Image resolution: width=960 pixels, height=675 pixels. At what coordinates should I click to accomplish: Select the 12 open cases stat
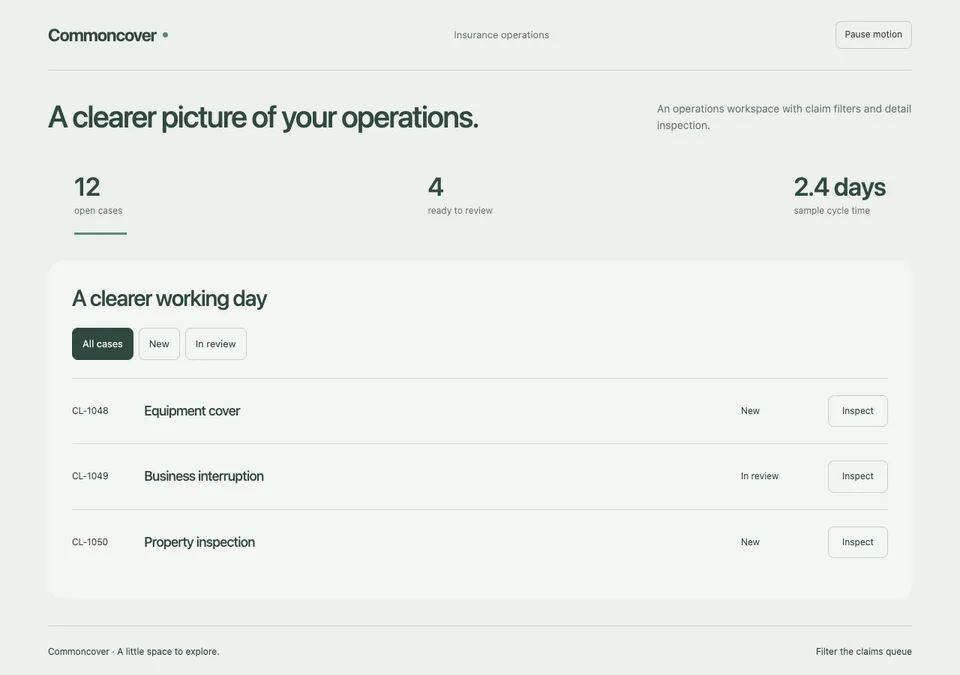tap(100, 203)
